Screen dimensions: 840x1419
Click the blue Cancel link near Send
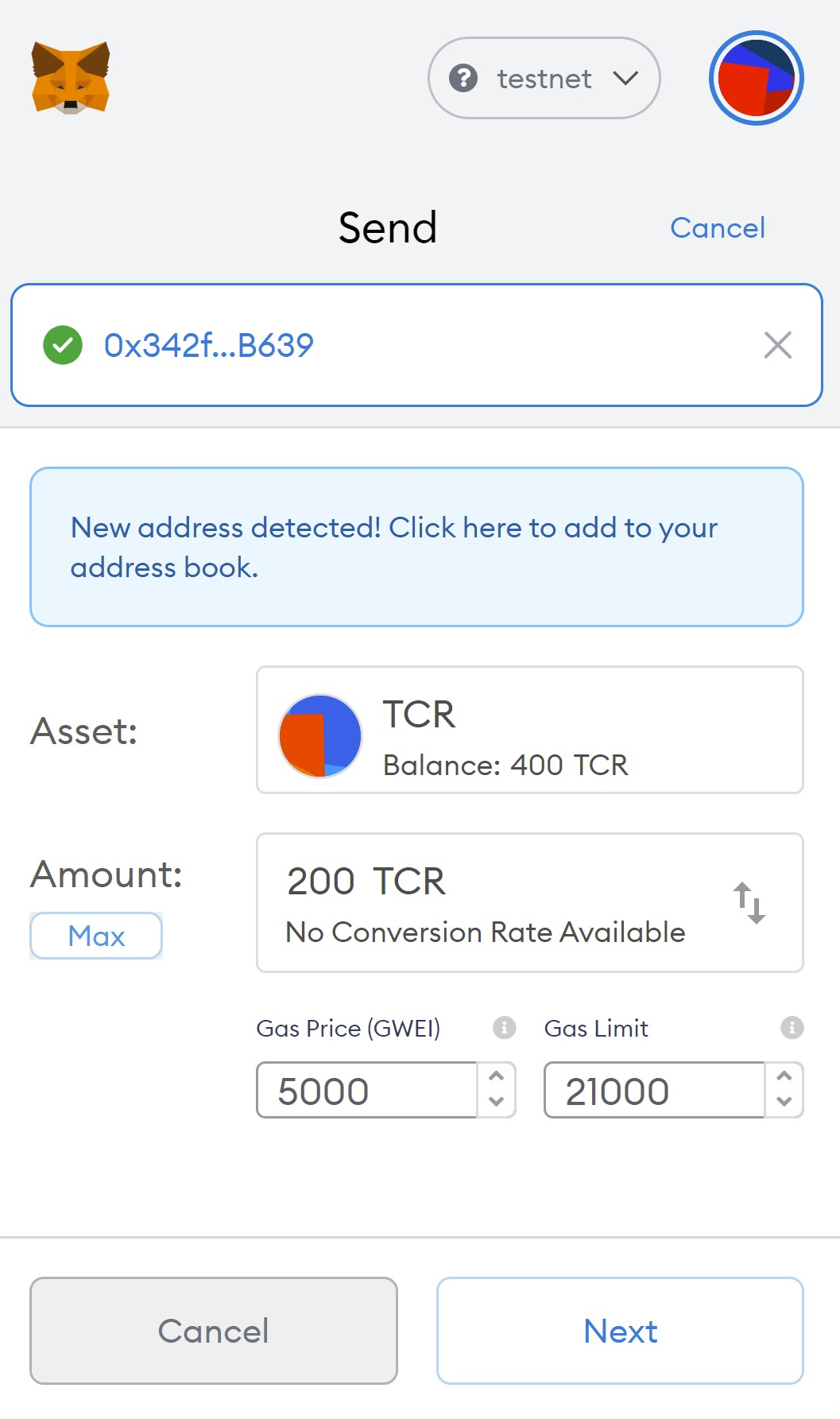(718, 228)
